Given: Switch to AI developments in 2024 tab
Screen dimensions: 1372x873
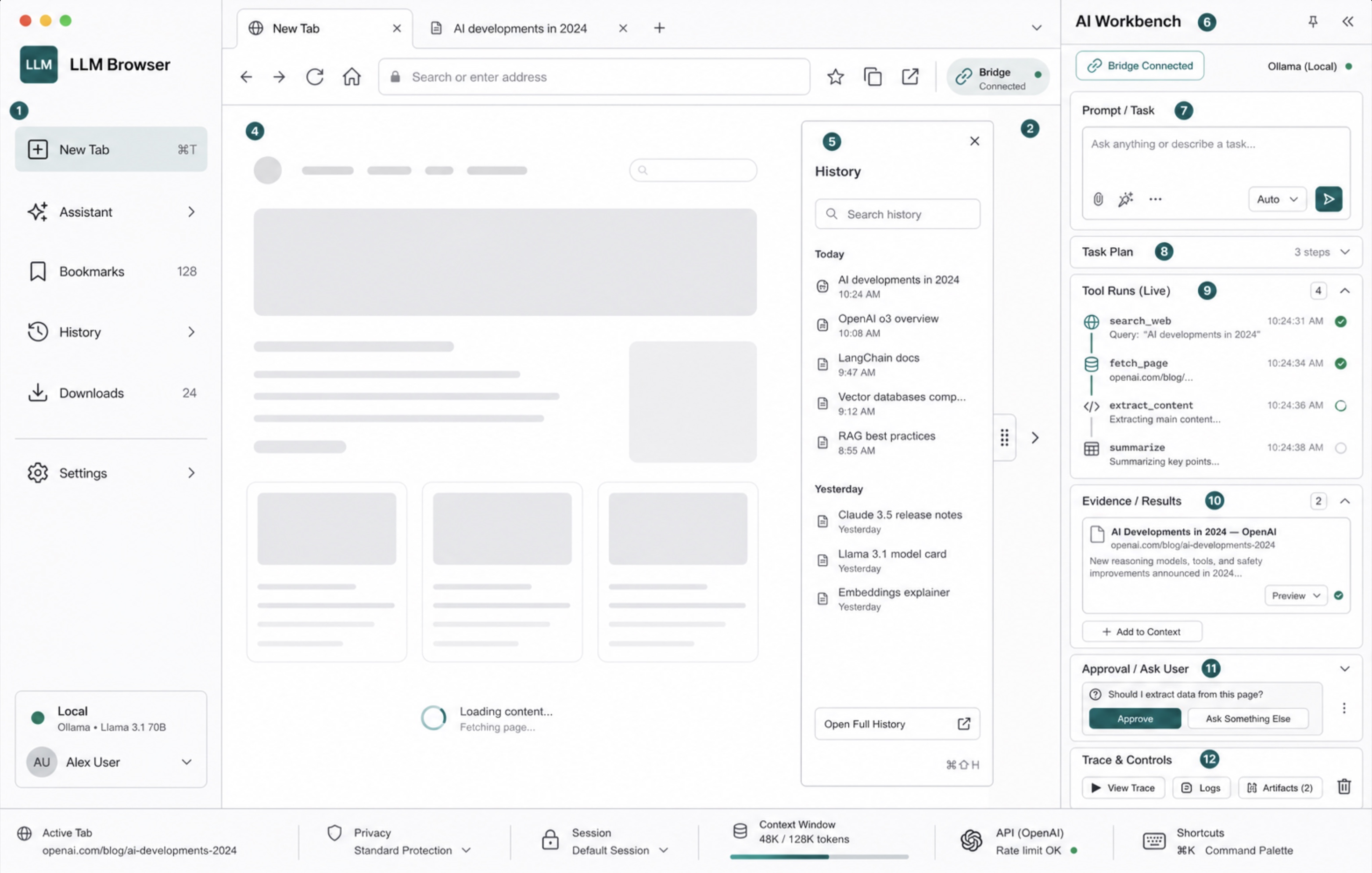Looking at the screenshot, I should pyautogui.click(x=519, y=28).
